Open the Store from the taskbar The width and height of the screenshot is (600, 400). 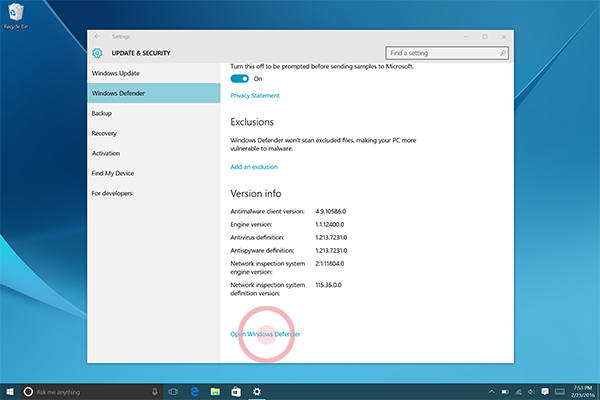236,392
